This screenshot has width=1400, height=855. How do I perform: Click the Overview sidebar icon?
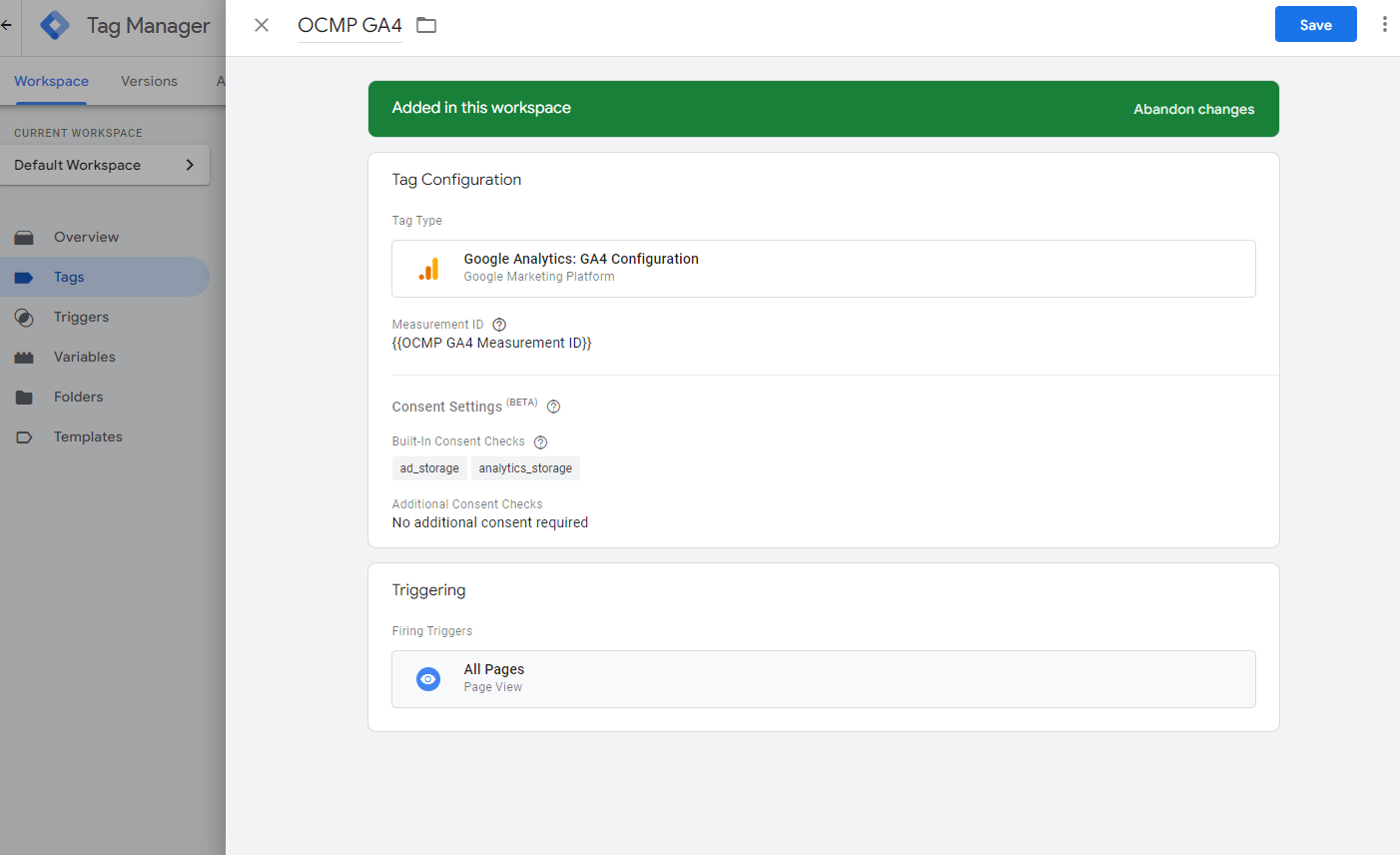[x=24, y=238]
